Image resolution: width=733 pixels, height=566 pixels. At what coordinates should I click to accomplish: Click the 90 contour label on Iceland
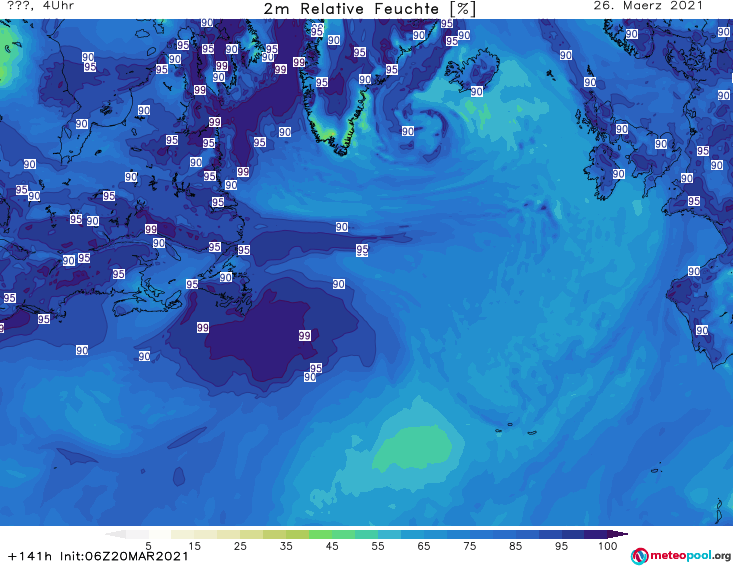point(476,91)
